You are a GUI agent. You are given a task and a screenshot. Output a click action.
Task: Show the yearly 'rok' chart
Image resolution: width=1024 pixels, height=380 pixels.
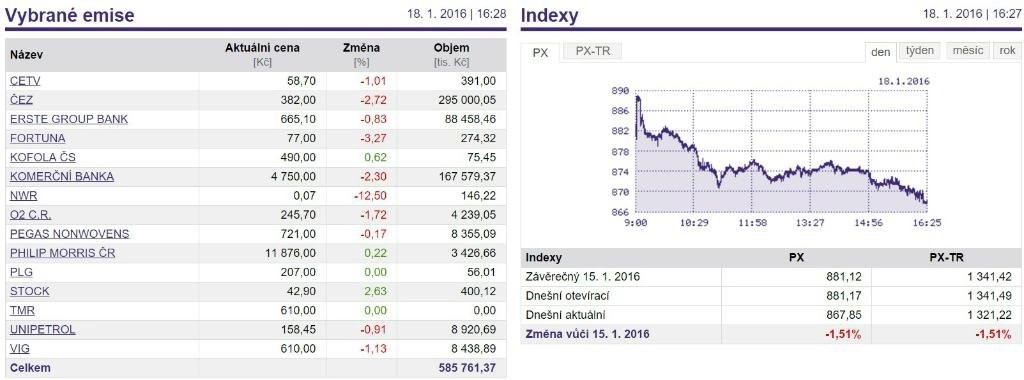coord(1007,50)
